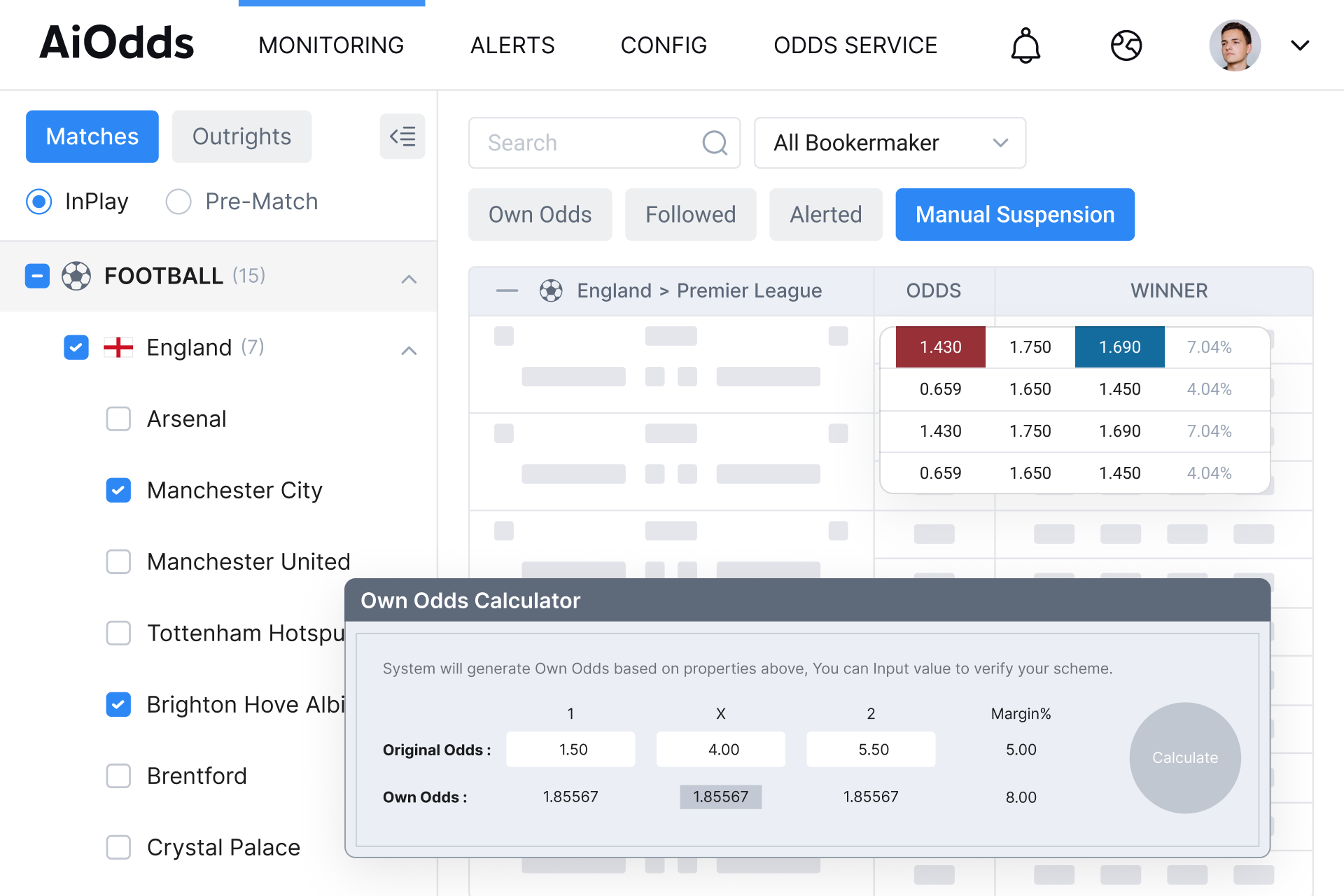Switch to the Outrights tab
Viewport: 1344px width, 896px height.
pos(241,136)
